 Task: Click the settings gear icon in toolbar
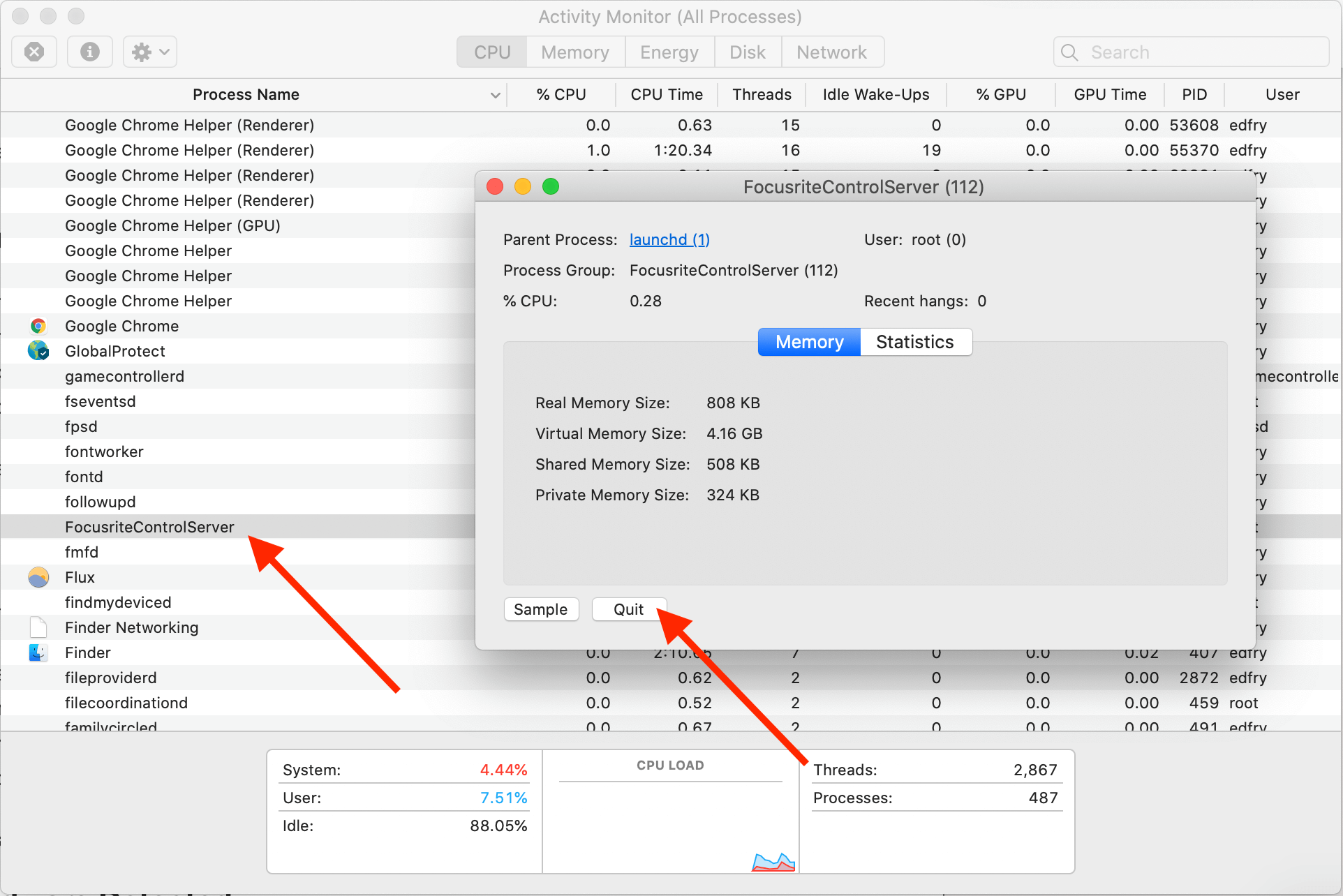coord(140,51)
